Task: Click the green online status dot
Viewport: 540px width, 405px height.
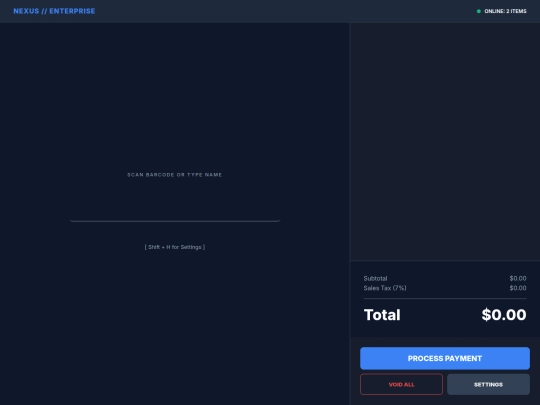Action: (478, 11)
